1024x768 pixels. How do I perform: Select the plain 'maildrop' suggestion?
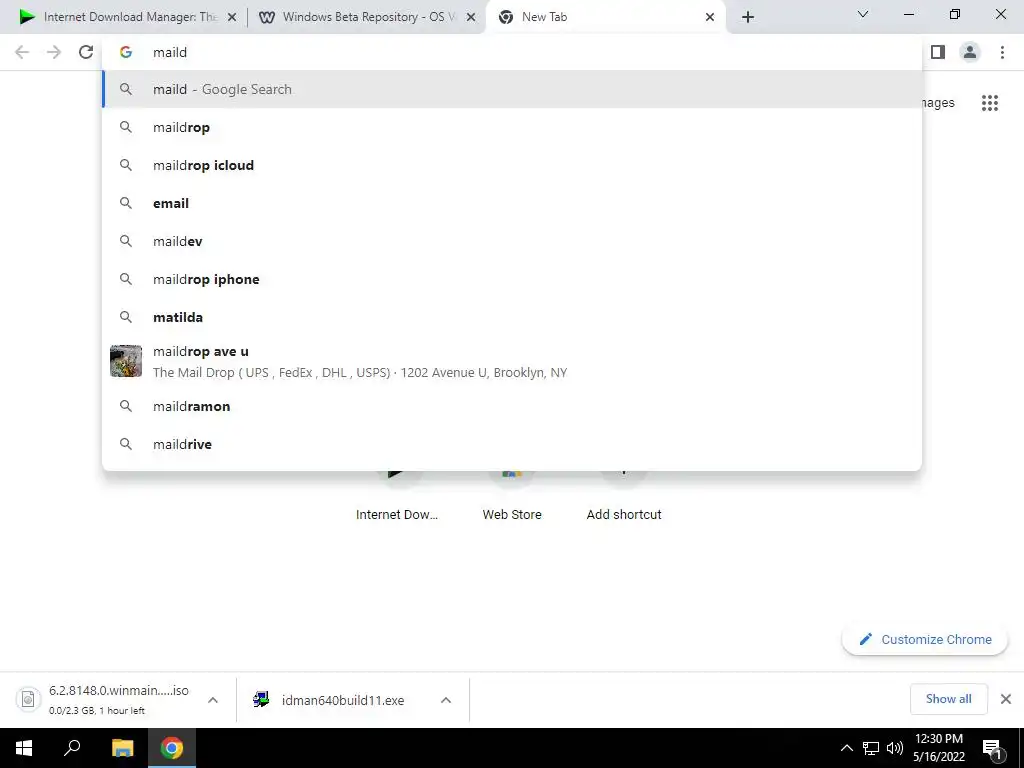click(x=512, y=127)
